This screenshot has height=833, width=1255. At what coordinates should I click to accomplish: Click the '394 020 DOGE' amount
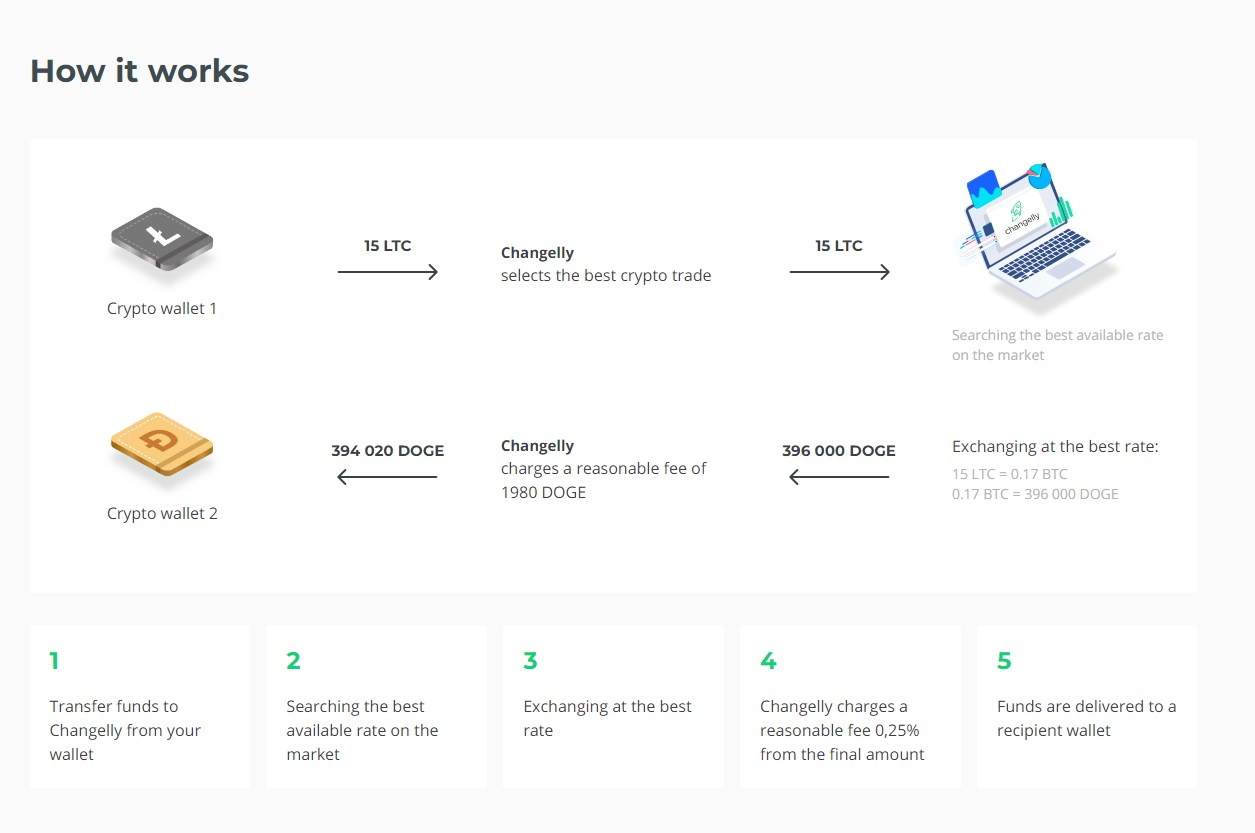point(388,450)
